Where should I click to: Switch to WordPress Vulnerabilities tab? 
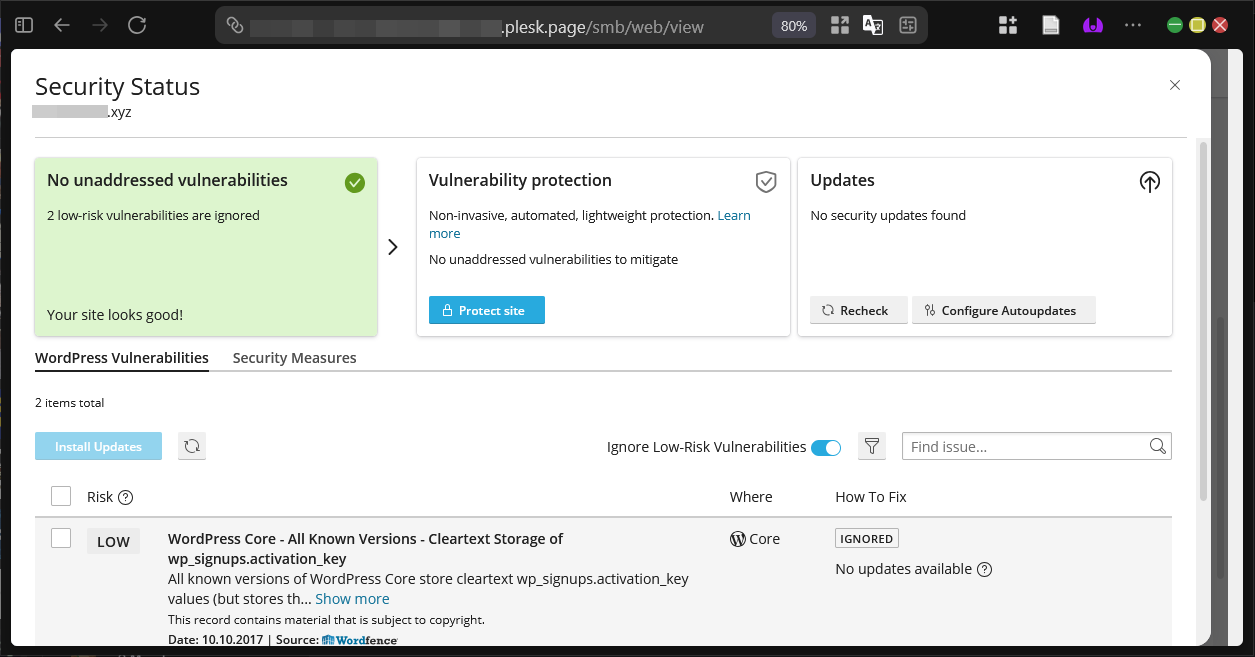122,358
